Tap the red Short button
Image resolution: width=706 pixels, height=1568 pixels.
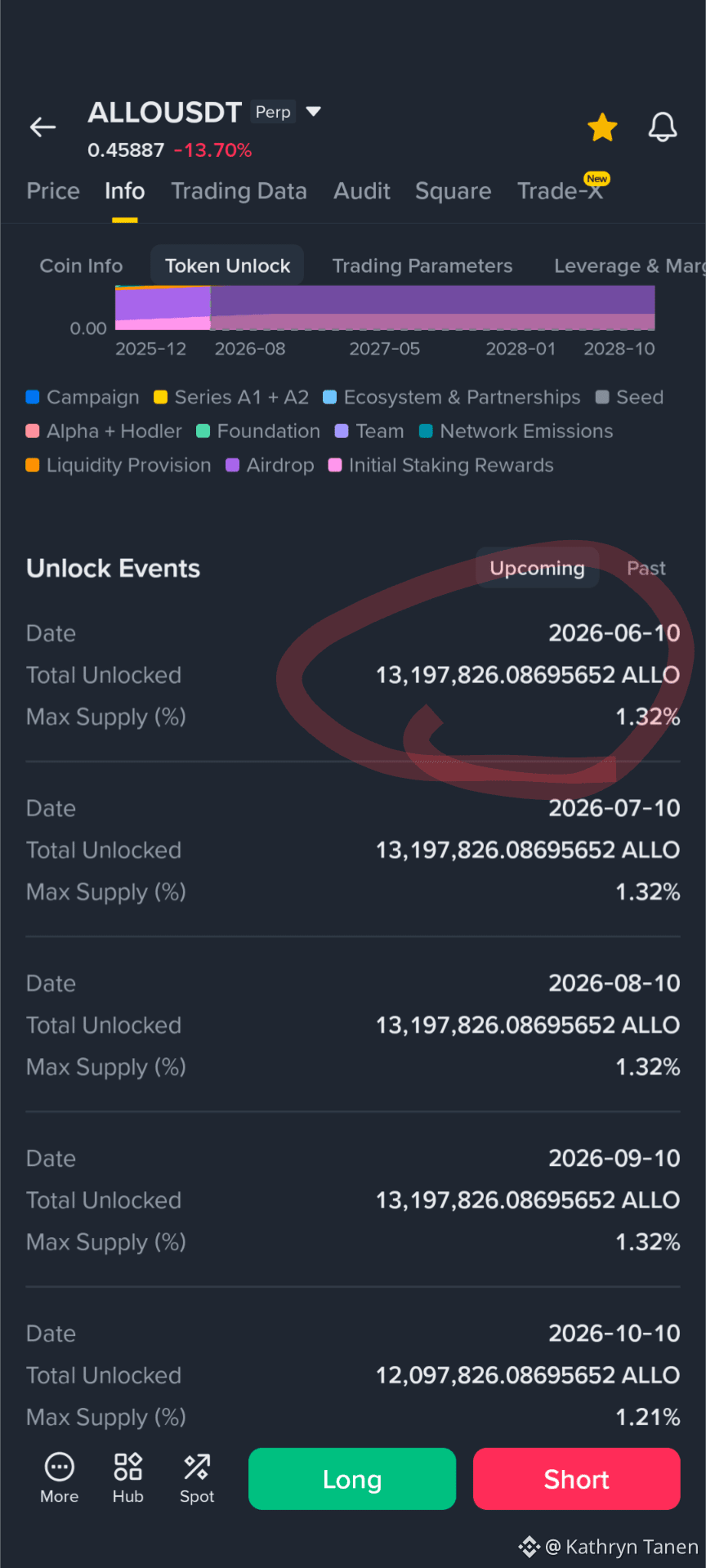[x=577, y=1479]
